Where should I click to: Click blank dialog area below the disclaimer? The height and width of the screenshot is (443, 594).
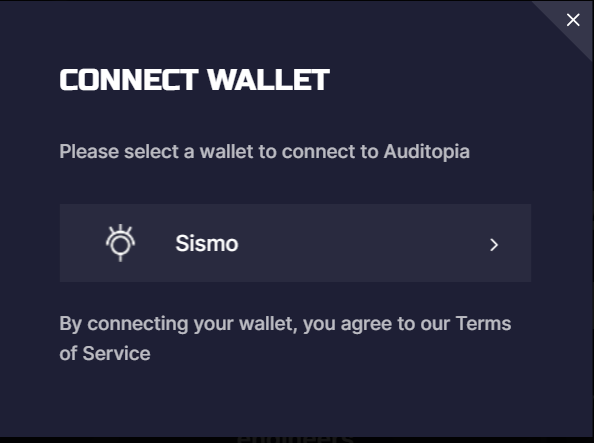coord(295,400)
